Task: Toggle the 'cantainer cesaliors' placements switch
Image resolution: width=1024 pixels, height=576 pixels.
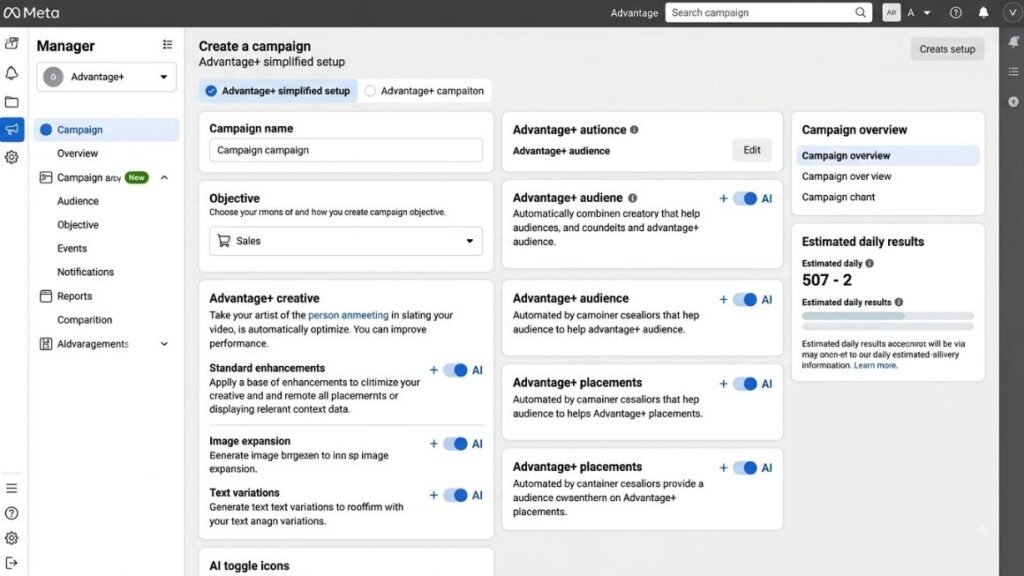Action: 745,468
